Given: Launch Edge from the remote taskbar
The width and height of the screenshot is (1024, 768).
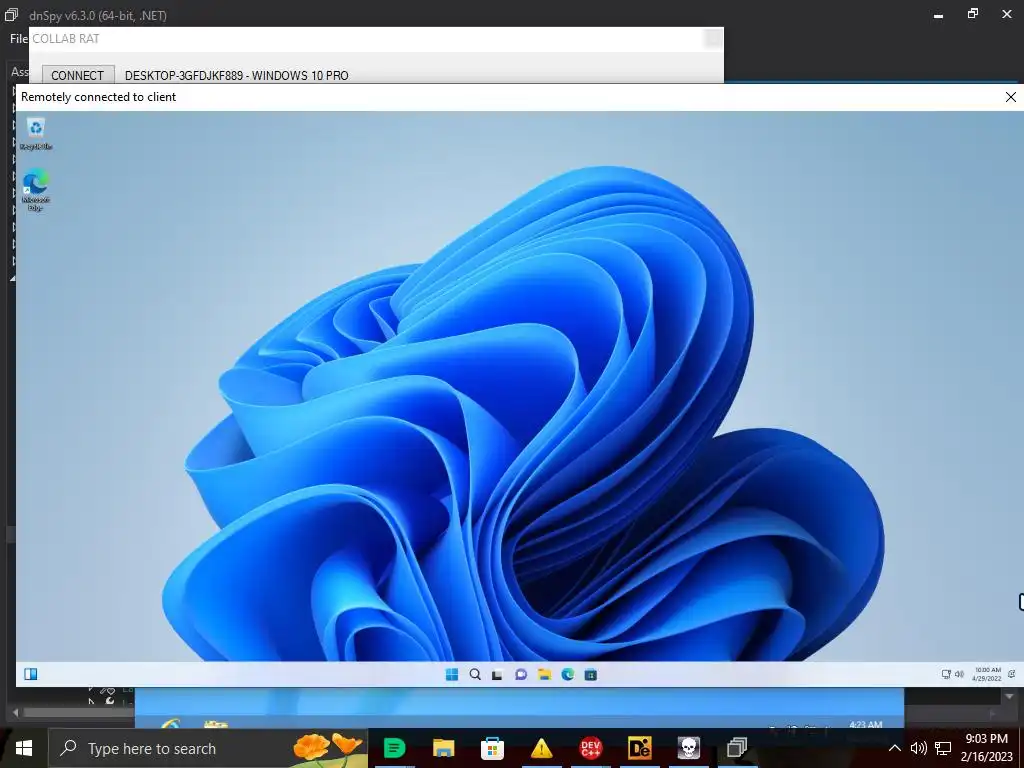Looking at the screenshot, I should [568, 675].
